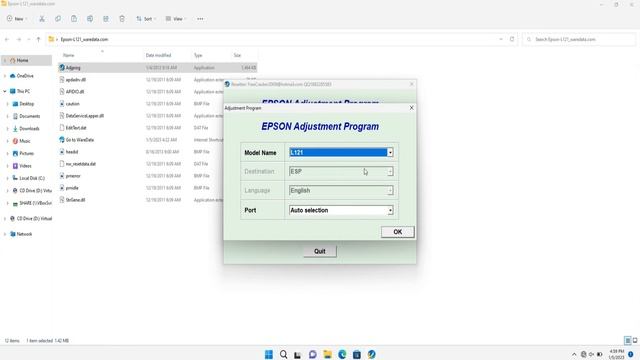Click the Copy icon in Explorer toolbar
Viewport: 640px width, 360px height.
[58, 19]
